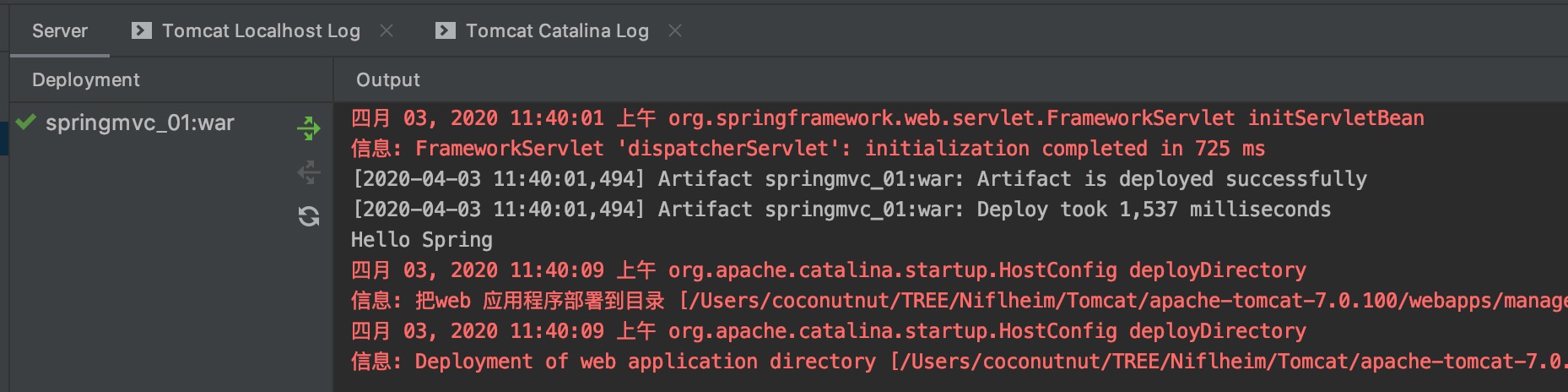Open the Tomcat Localhost Log tab
This screenshot has width=1568, height=392.
tap(261, 31)
